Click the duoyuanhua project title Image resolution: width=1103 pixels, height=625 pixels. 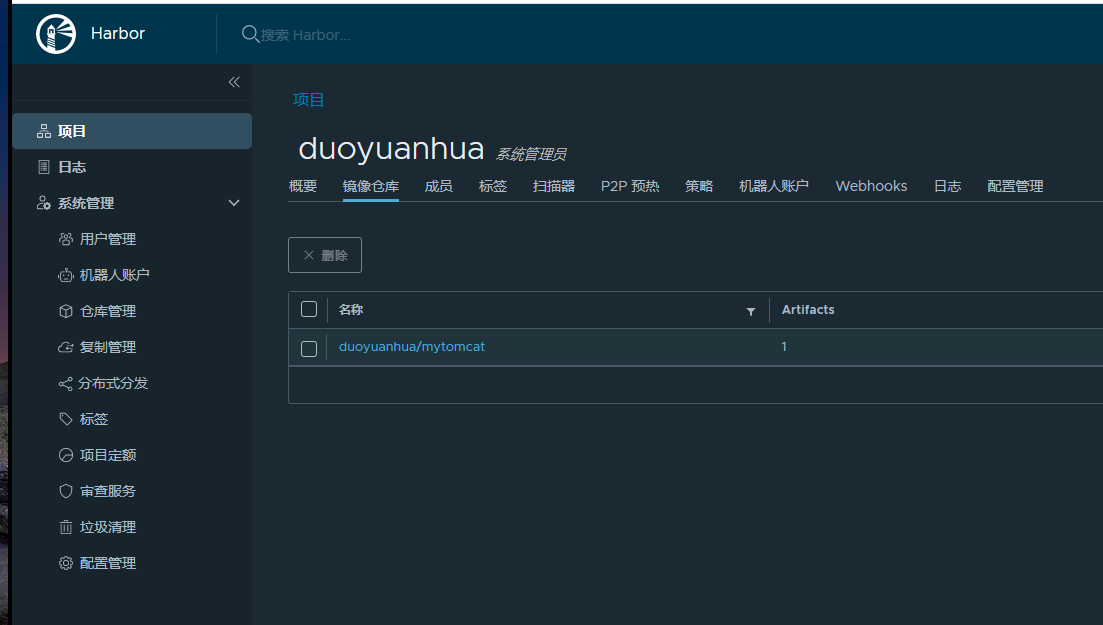coord(391,149)
